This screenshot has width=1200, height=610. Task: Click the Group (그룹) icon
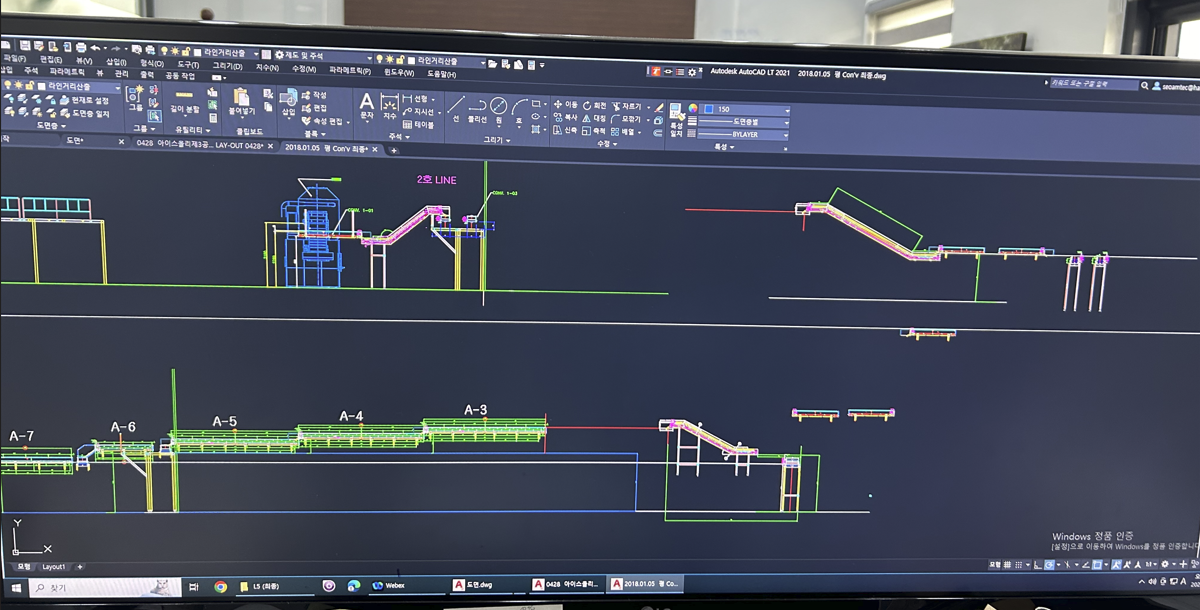tap(136, 98)
